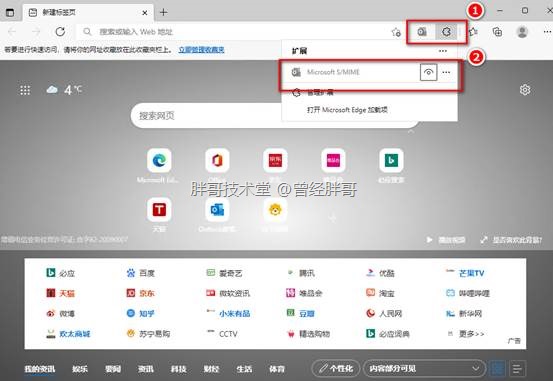Click the Personalize (个性化) button

point(335,369)
